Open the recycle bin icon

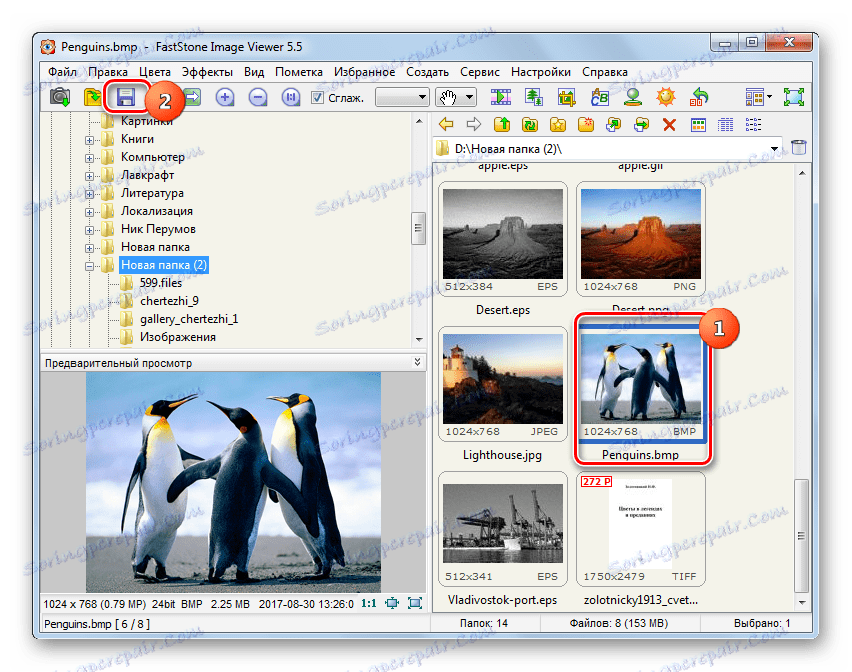click(799, 147)
